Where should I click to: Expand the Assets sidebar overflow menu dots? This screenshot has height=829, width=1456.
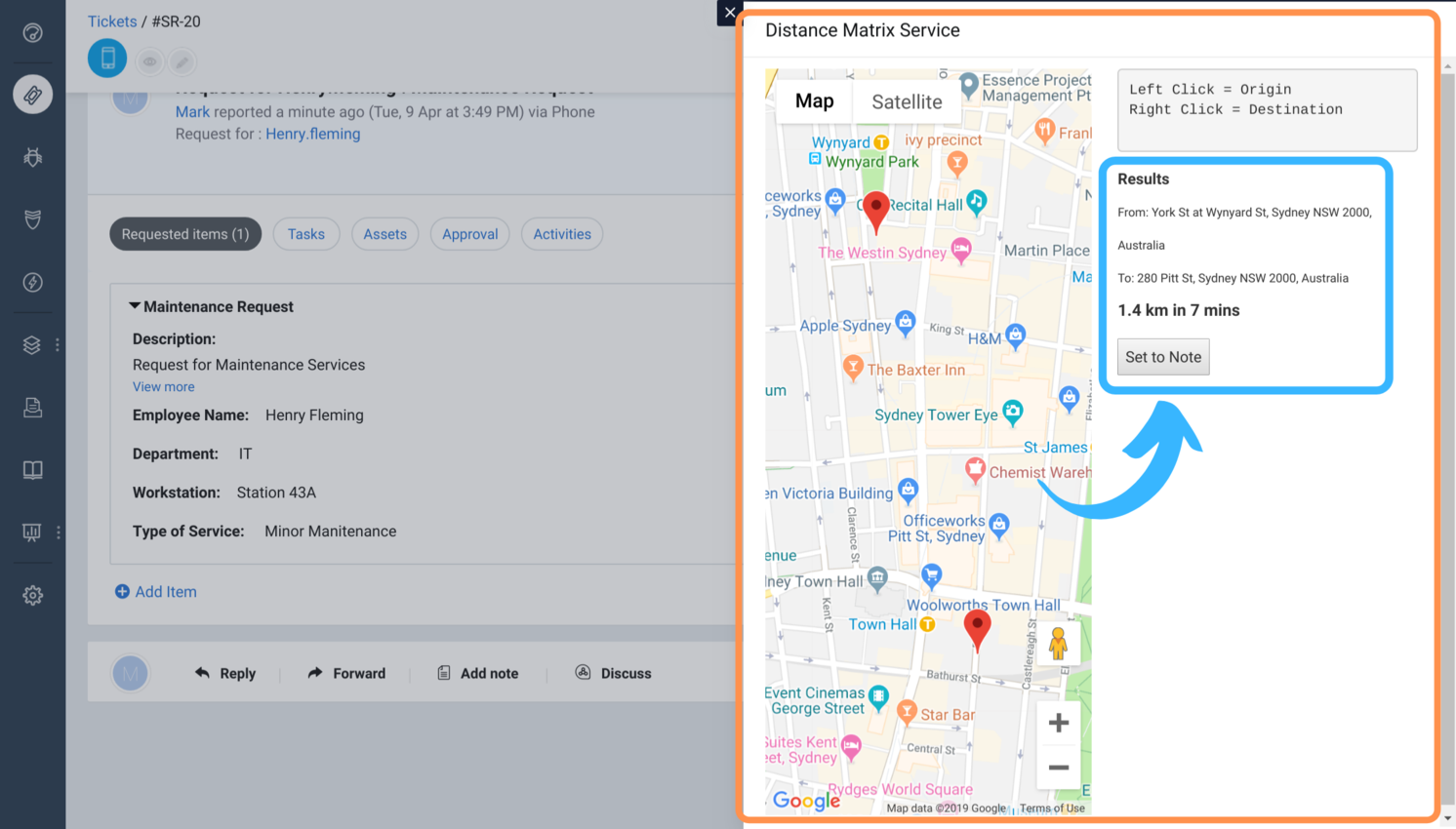pyautogui.click(x=57, y=344)
